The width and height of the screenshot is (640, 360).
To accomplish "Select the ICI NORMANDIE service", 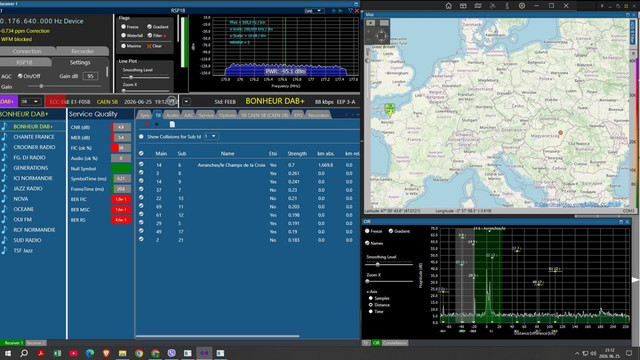I will (33, 178).
